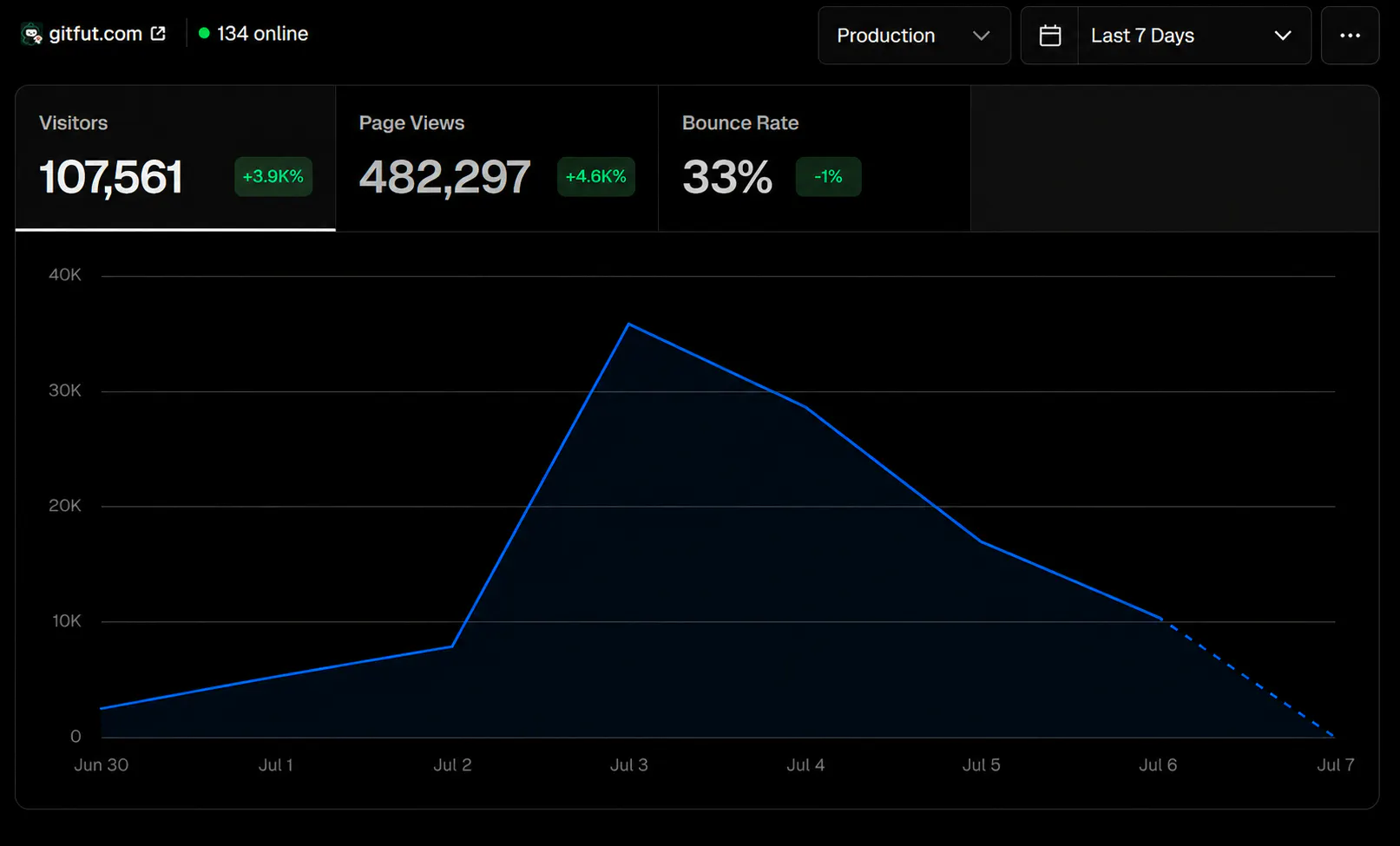Click the +4.6K% page views change badge
This screenshot has height=846, width=1400.
[x=596, y=176]
